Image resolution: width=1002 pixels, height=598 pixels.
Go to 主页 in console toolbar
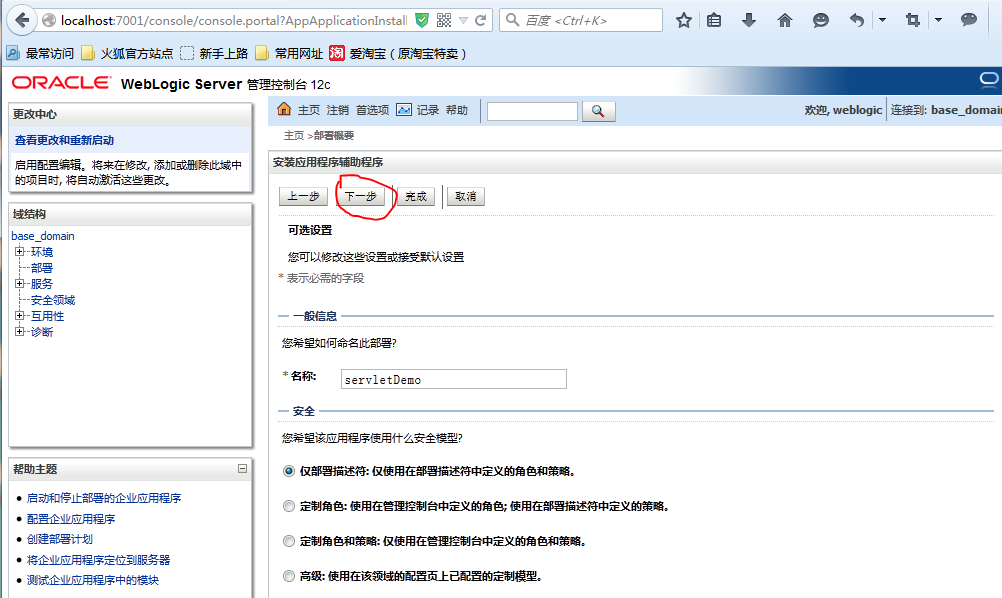(x=309, y=110)
